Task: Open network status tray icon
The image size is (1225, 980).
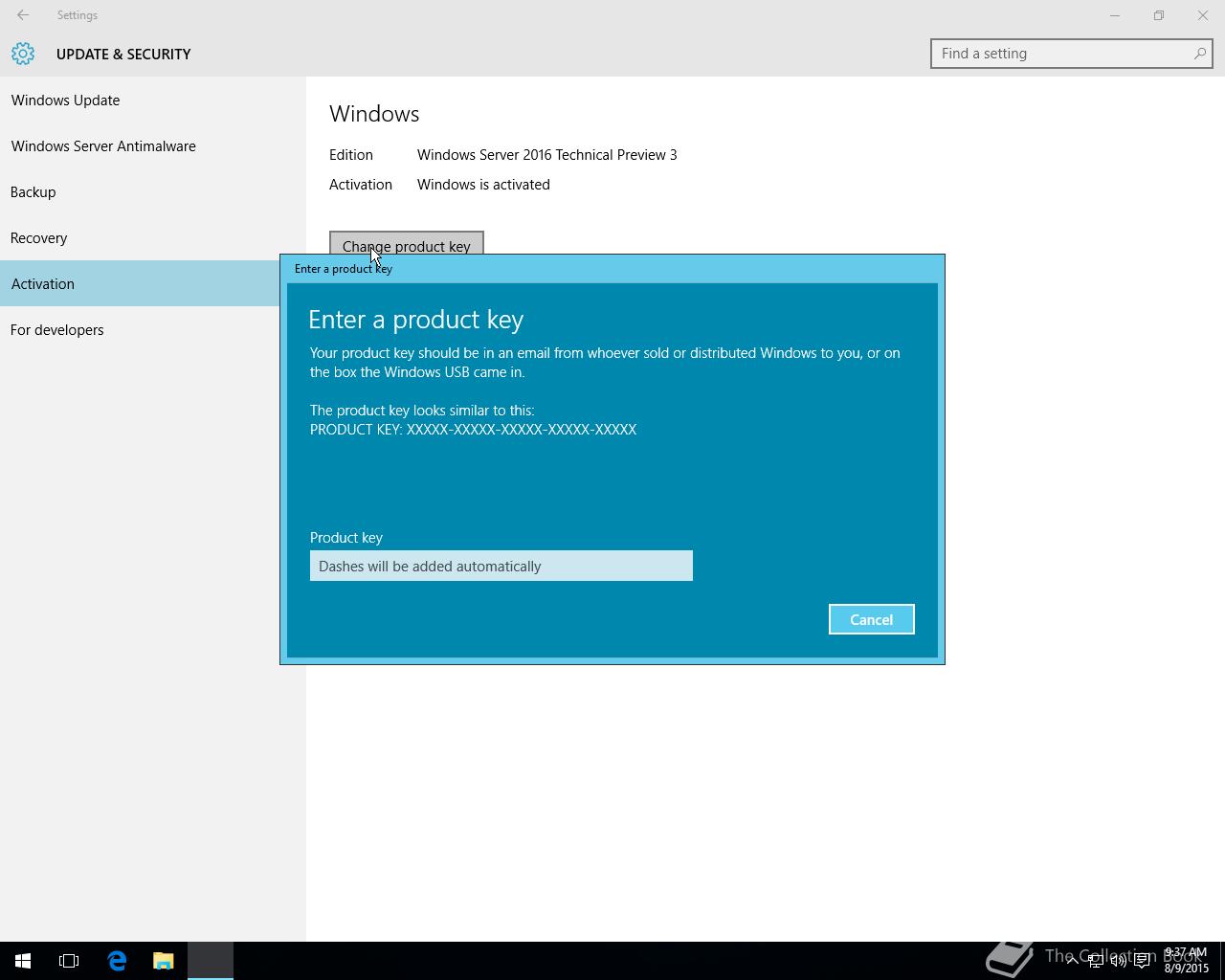Action: (x=1095, y=961)
